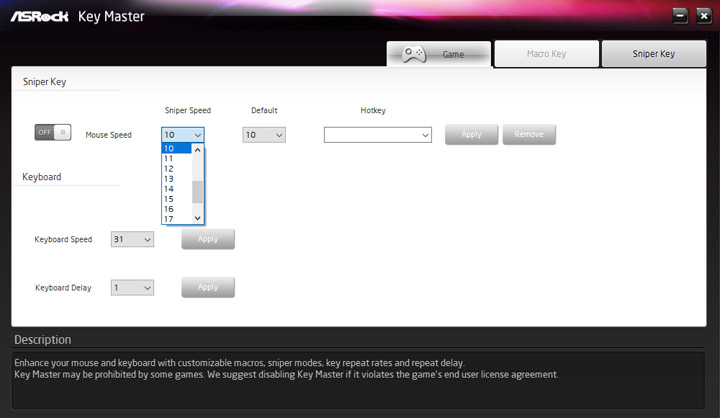The image size is (720, 418).
Task: Click the Remove hotkey button
Action: coord(529,135)
